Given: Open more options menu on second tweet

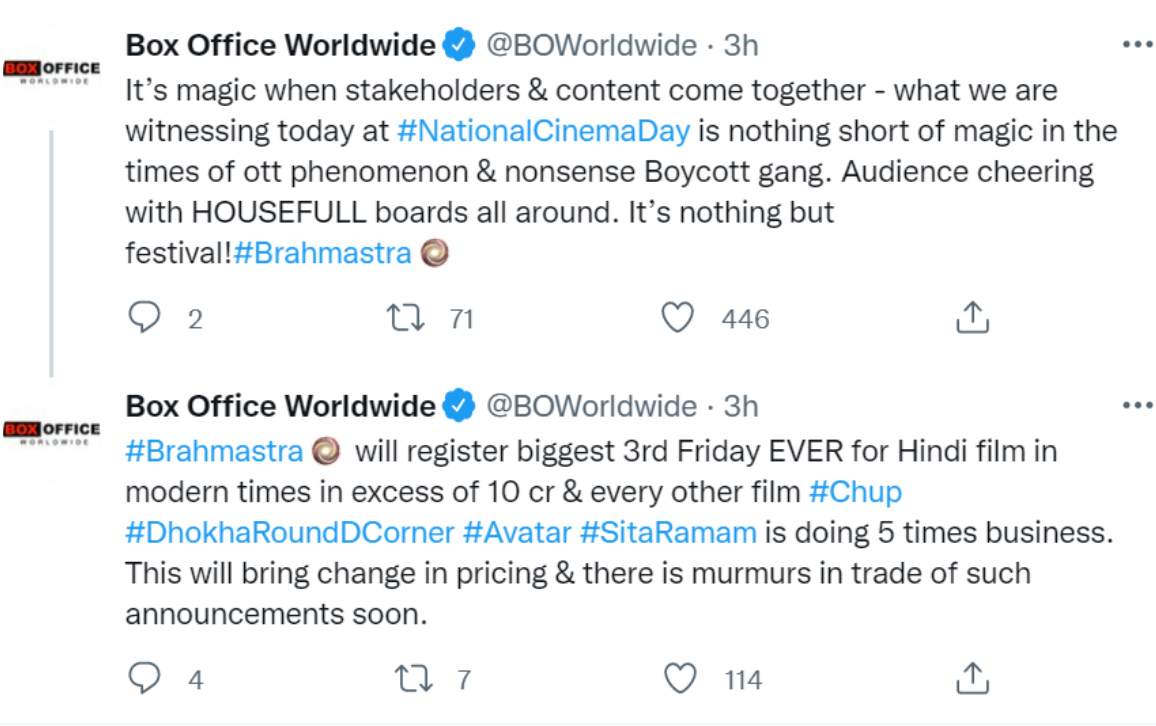Looking at the screenshot, I should (1137, 405).
